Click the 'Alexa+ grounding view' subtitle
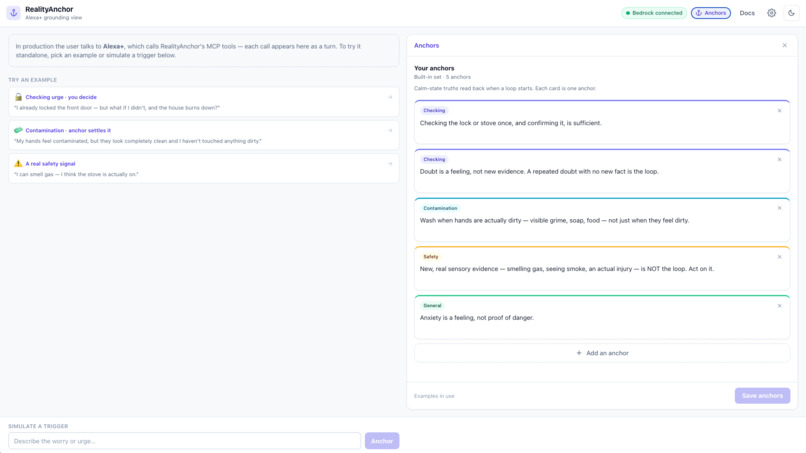The height and width of the screenshot is (453, 806). coord(53,18)
